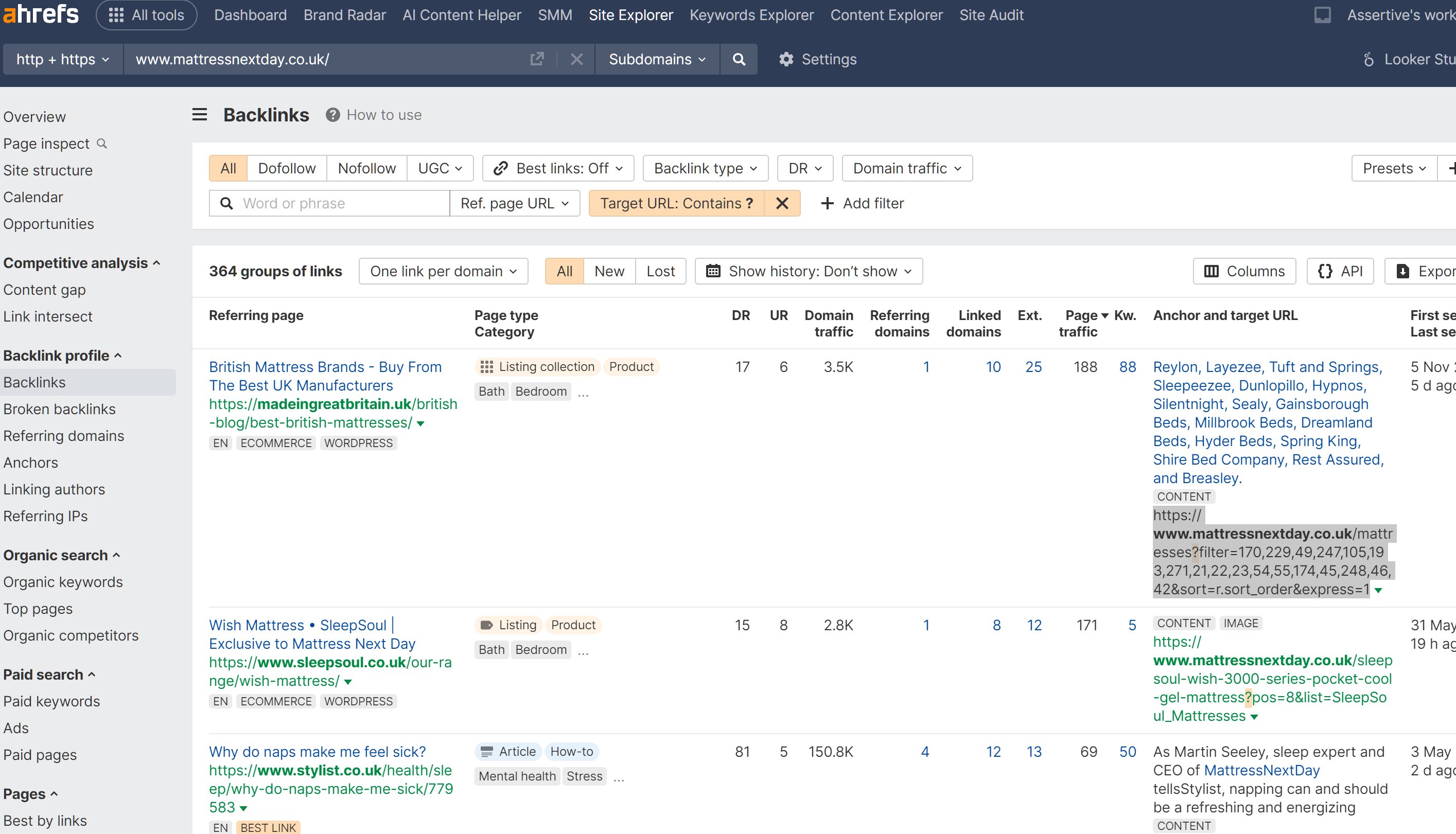1456x834 pixels.
Task: Expand stylist.co.uk referring URL arrow
Action: [243, 809]
